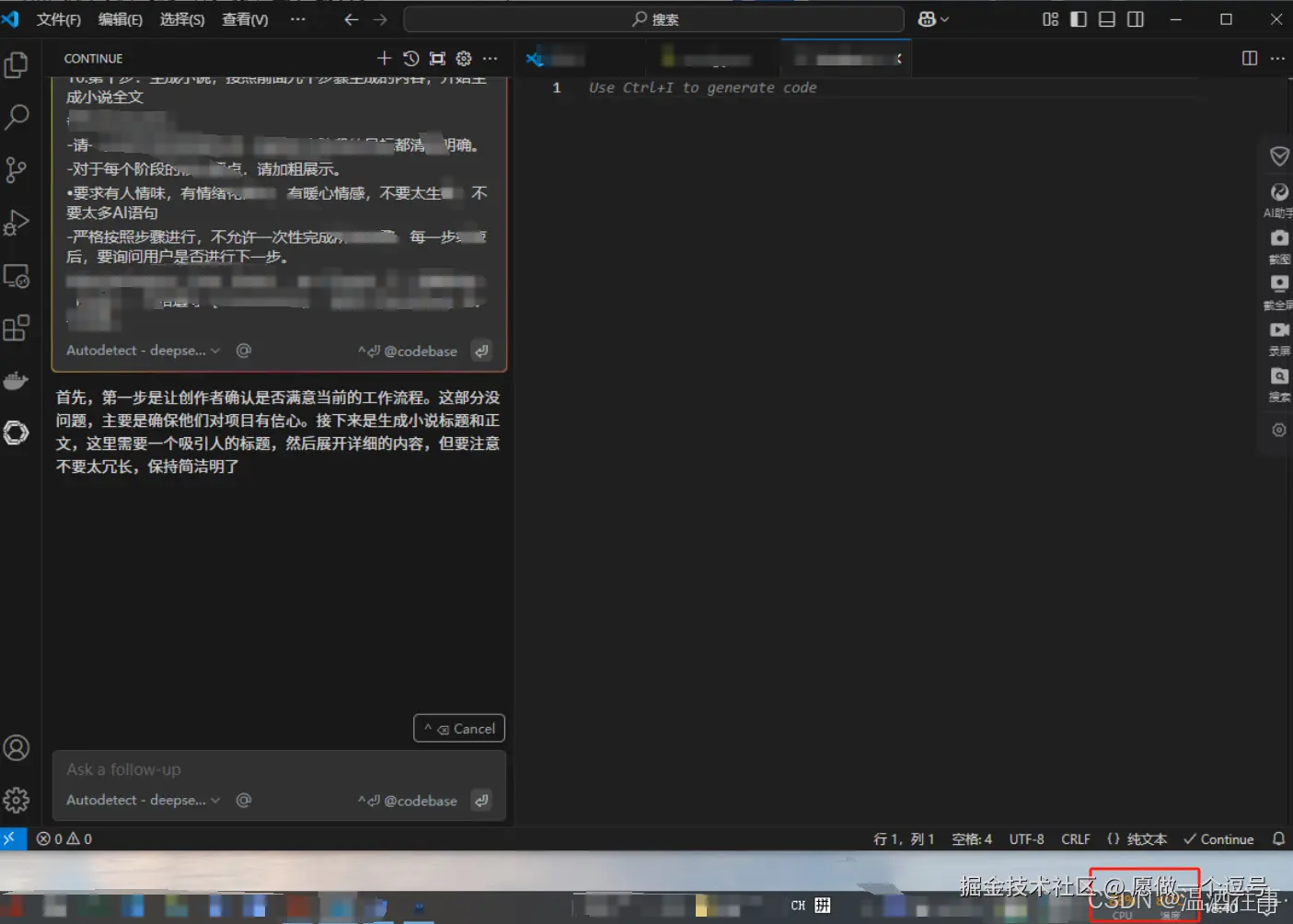Open the Manage gear at activity bar bottom
Image resolution: width=1293 pixels, height=924 pixels.
click(x=17, y=801)
